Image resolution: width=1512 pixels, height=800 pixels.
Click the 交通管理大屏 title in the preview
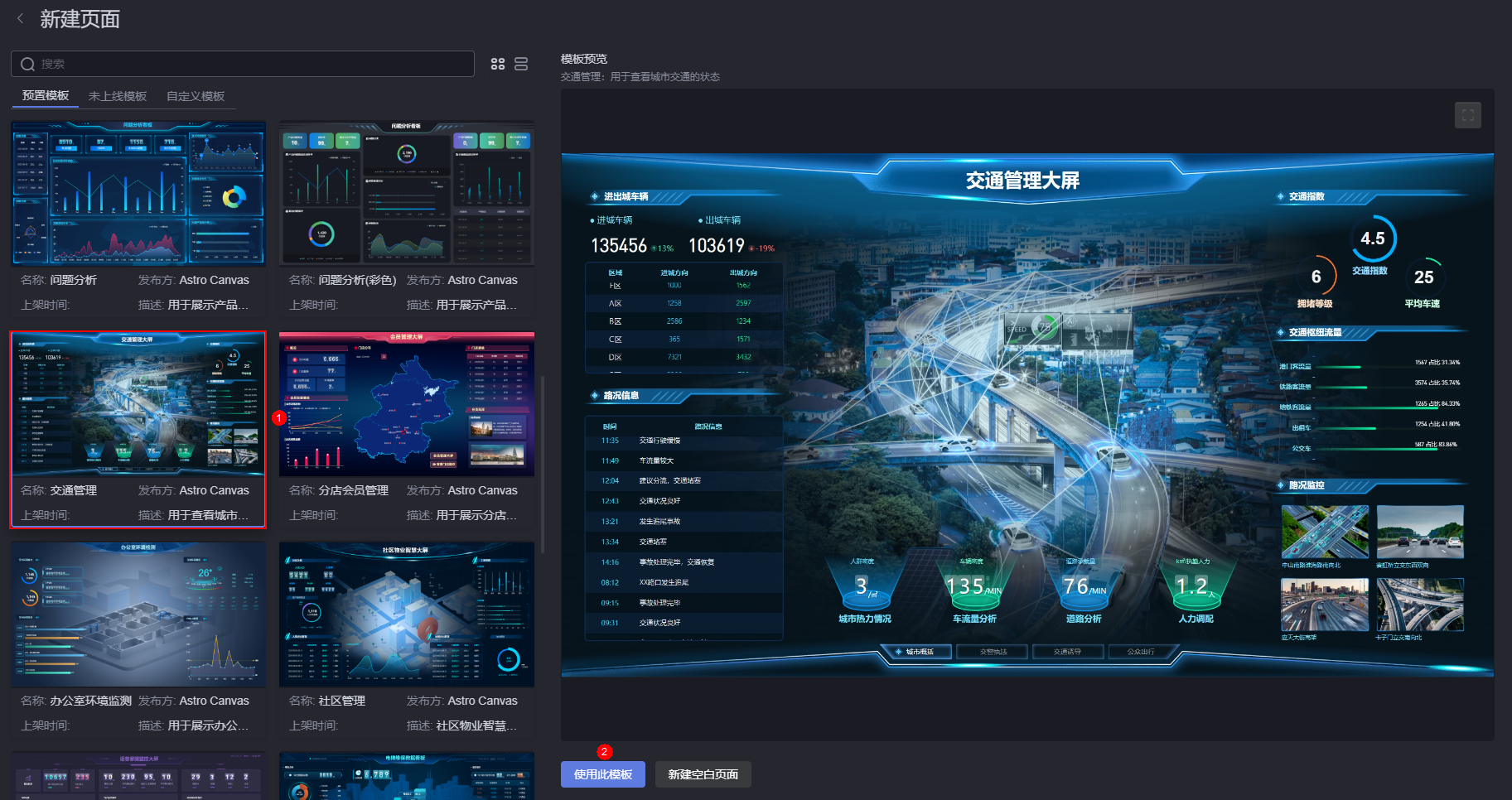(x=1022, y=181)
